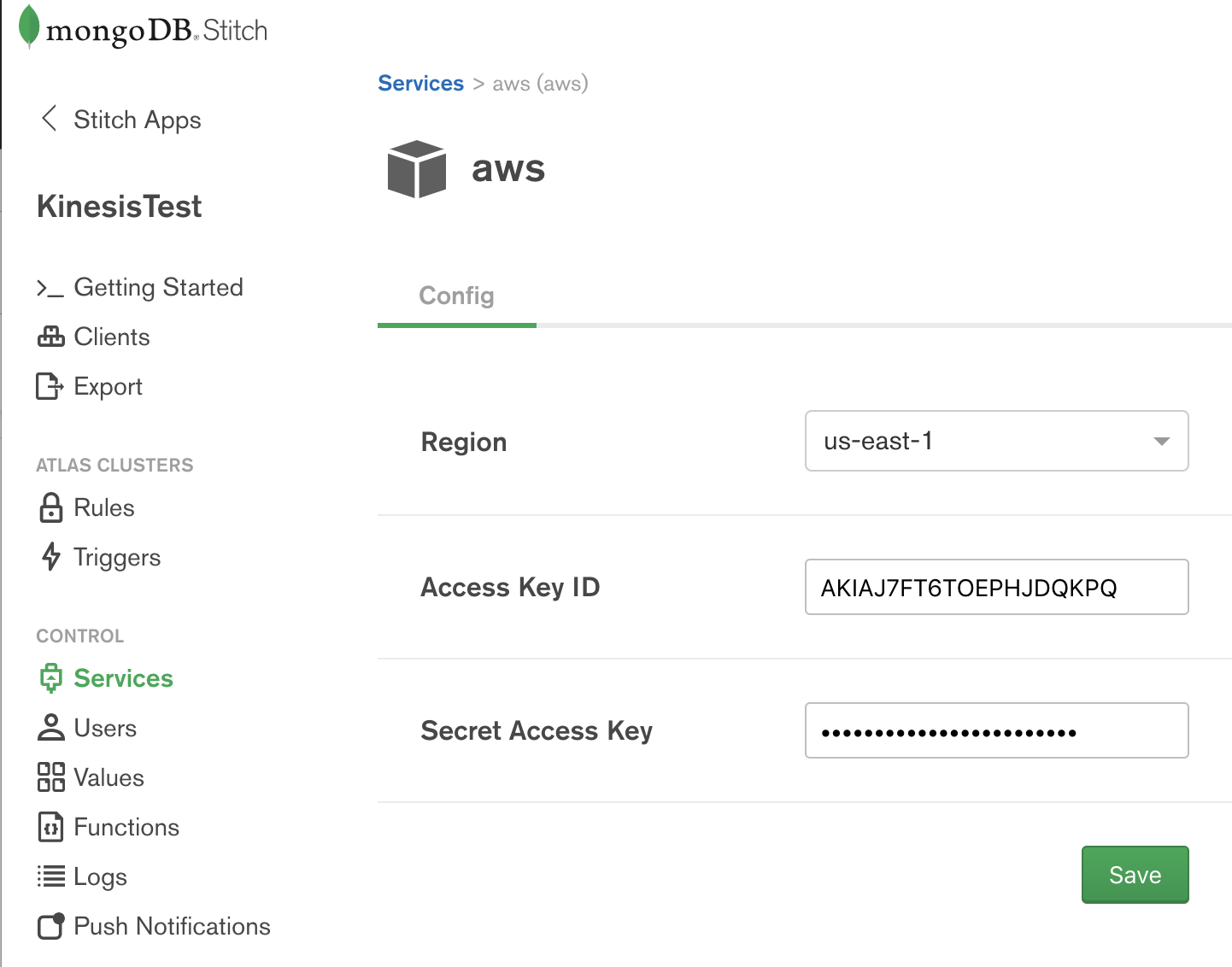The width and height of the screenshot is (1232, 967).
Task: Click the MongoDB leaf logo icon
Action: pyautogui.click(x=29, y=26)
